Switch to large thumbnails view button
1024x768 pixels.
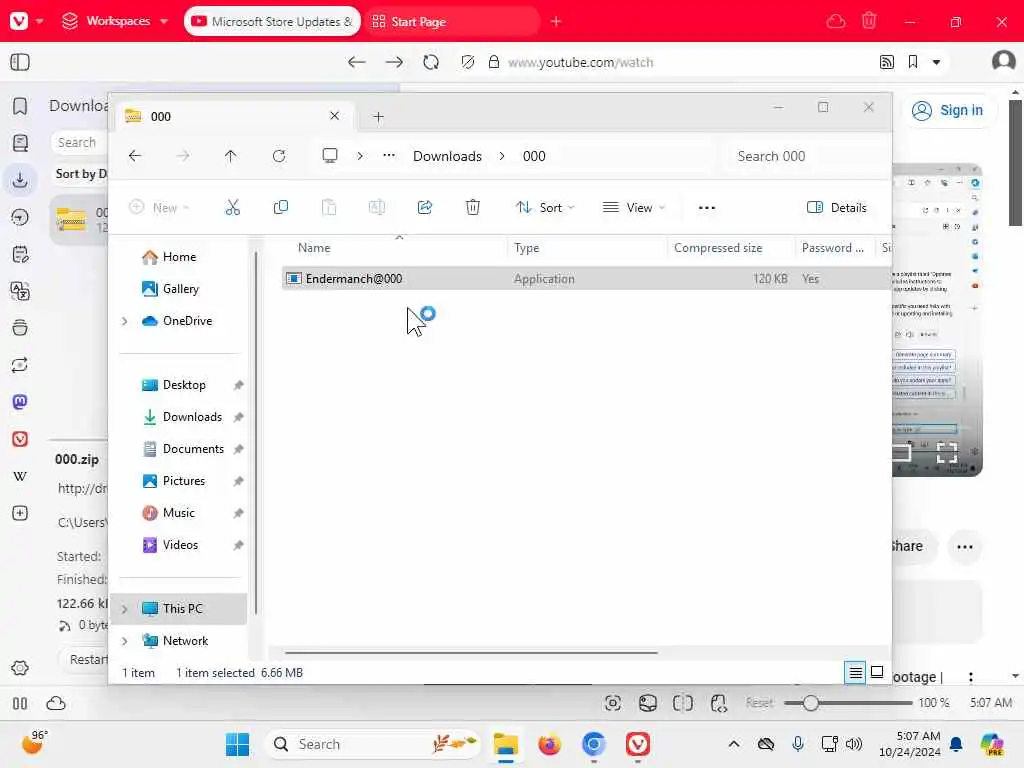[x=877, y=672]
